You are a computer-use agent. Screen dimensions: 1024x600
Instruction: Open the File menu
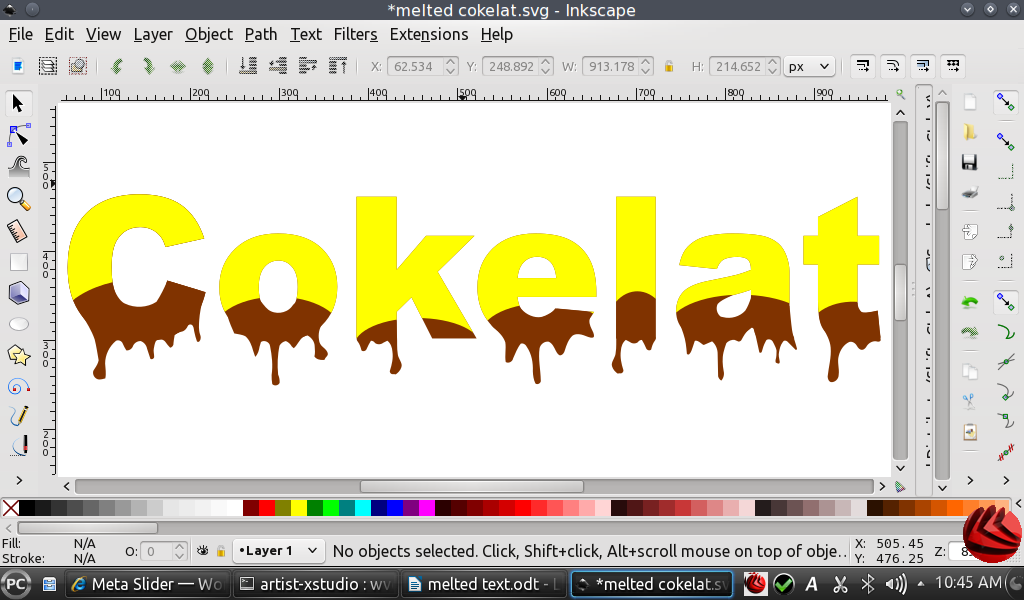coord(20,34)
